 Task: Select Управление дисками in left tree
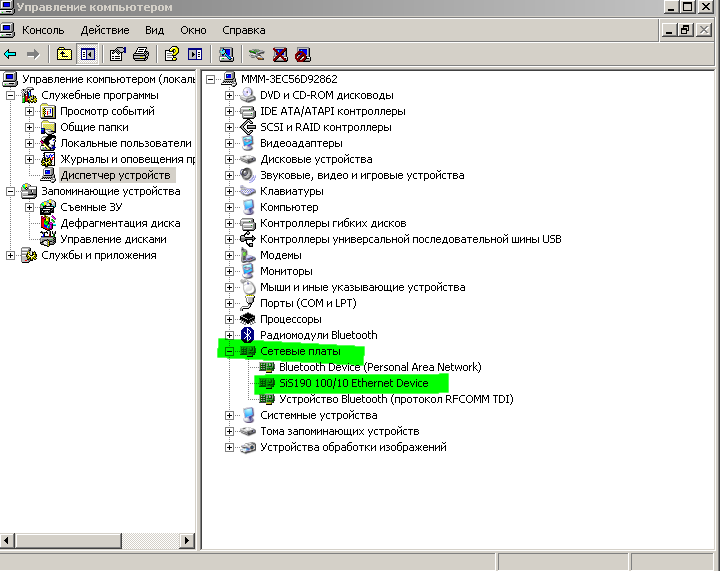pyautogui.click(x=113, y=239)
